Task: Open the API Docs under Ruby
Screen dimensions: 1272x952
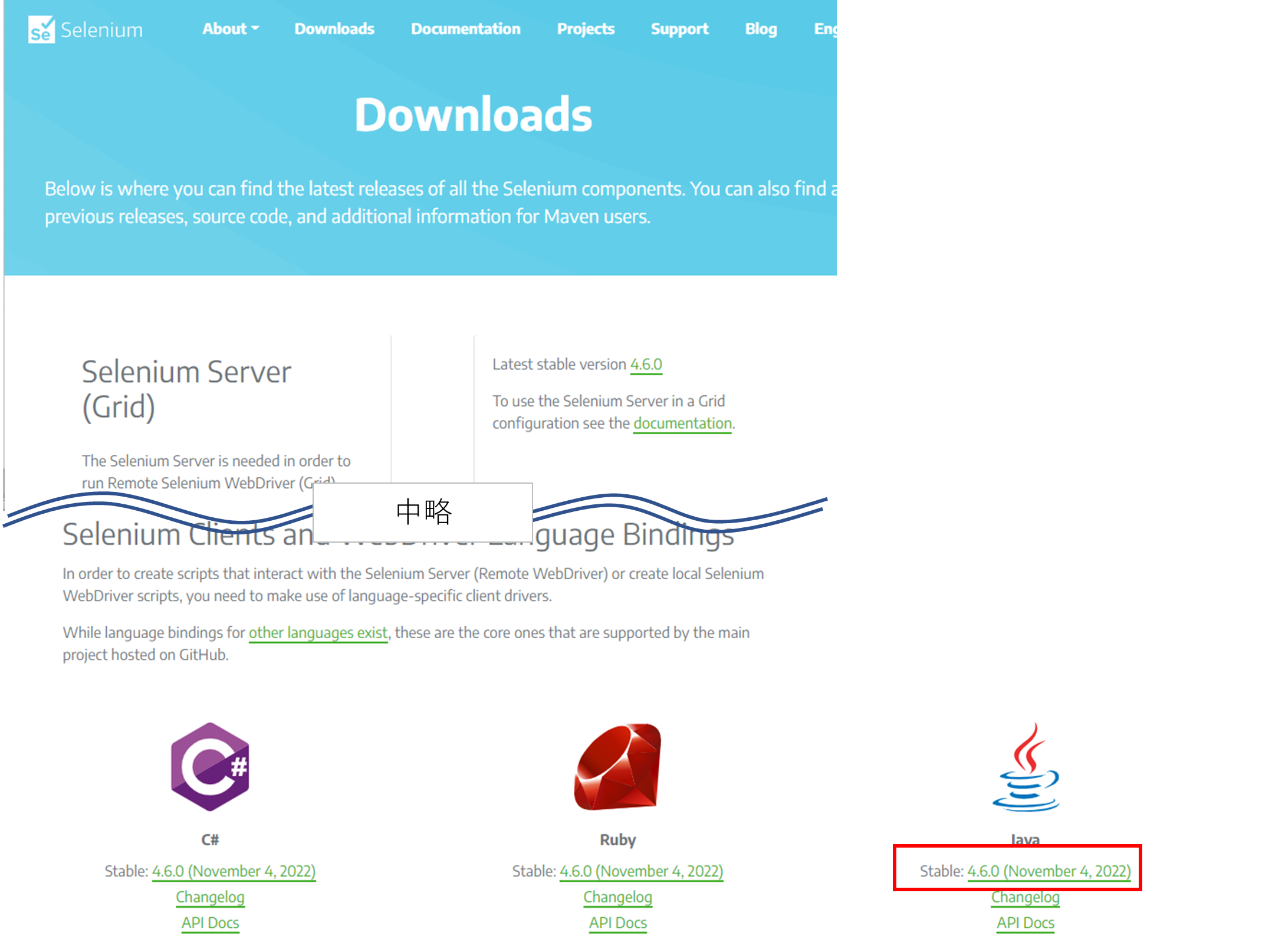Action: [x=617, y=923]
